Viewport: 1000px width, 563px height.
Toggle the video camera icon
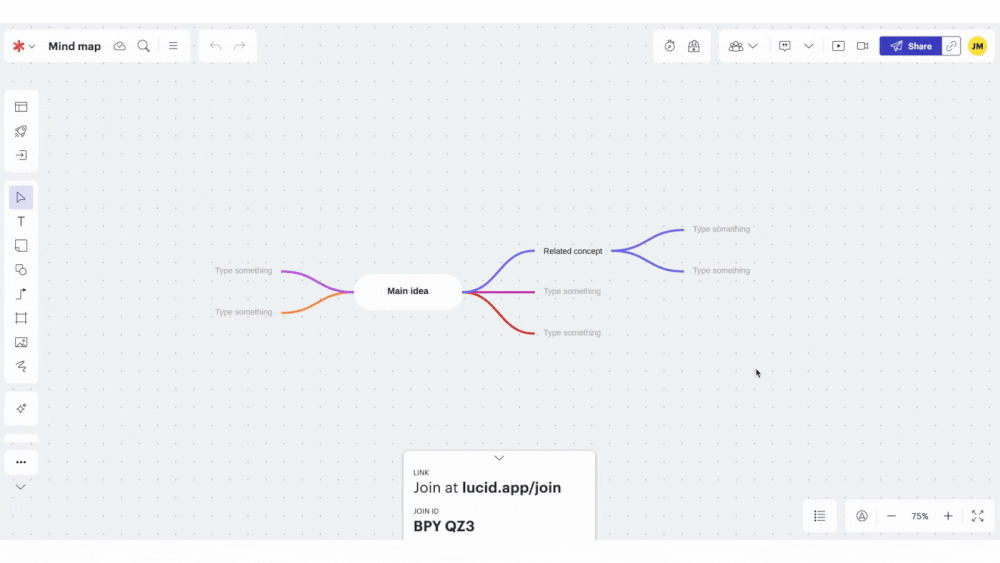862,46
